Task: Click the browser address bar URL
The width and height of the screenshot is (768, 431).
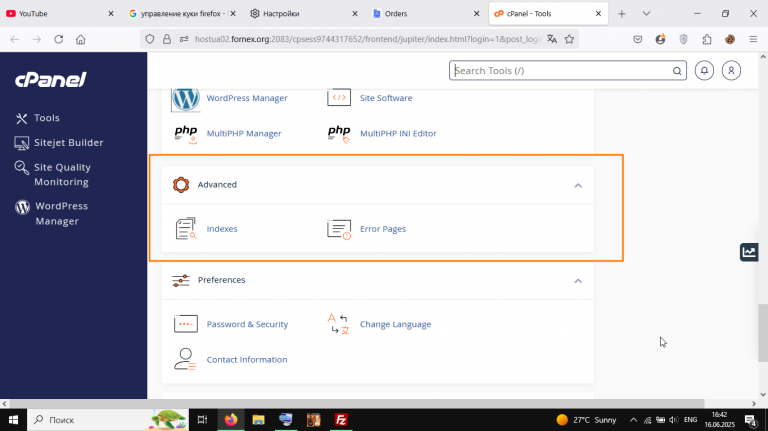Action: (x=367, y=39)
